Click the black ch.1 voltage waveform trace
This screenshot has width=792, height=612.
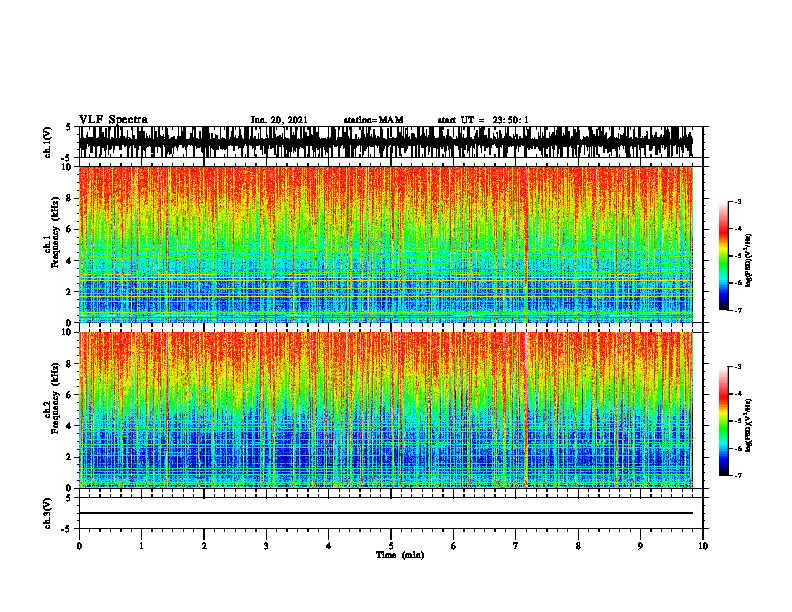[x=385, y=142]
